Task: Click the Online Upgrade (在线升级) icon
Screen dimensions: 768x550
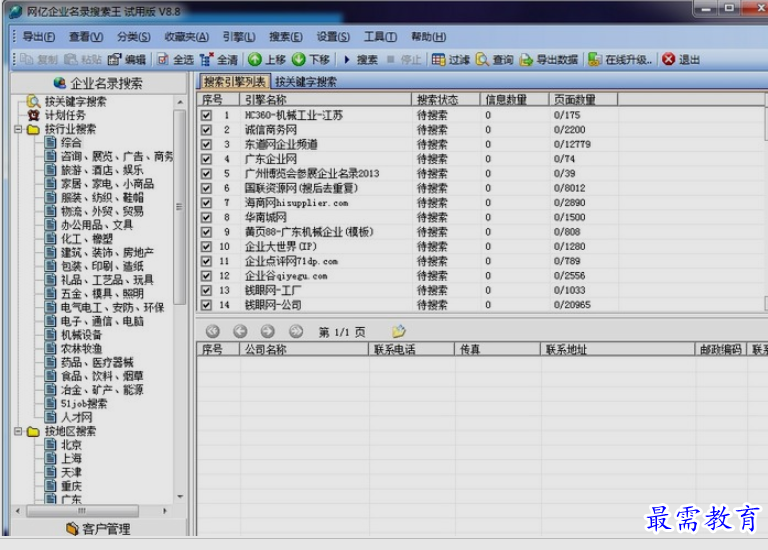Action: pyautogui.click(x=595, y=60)
